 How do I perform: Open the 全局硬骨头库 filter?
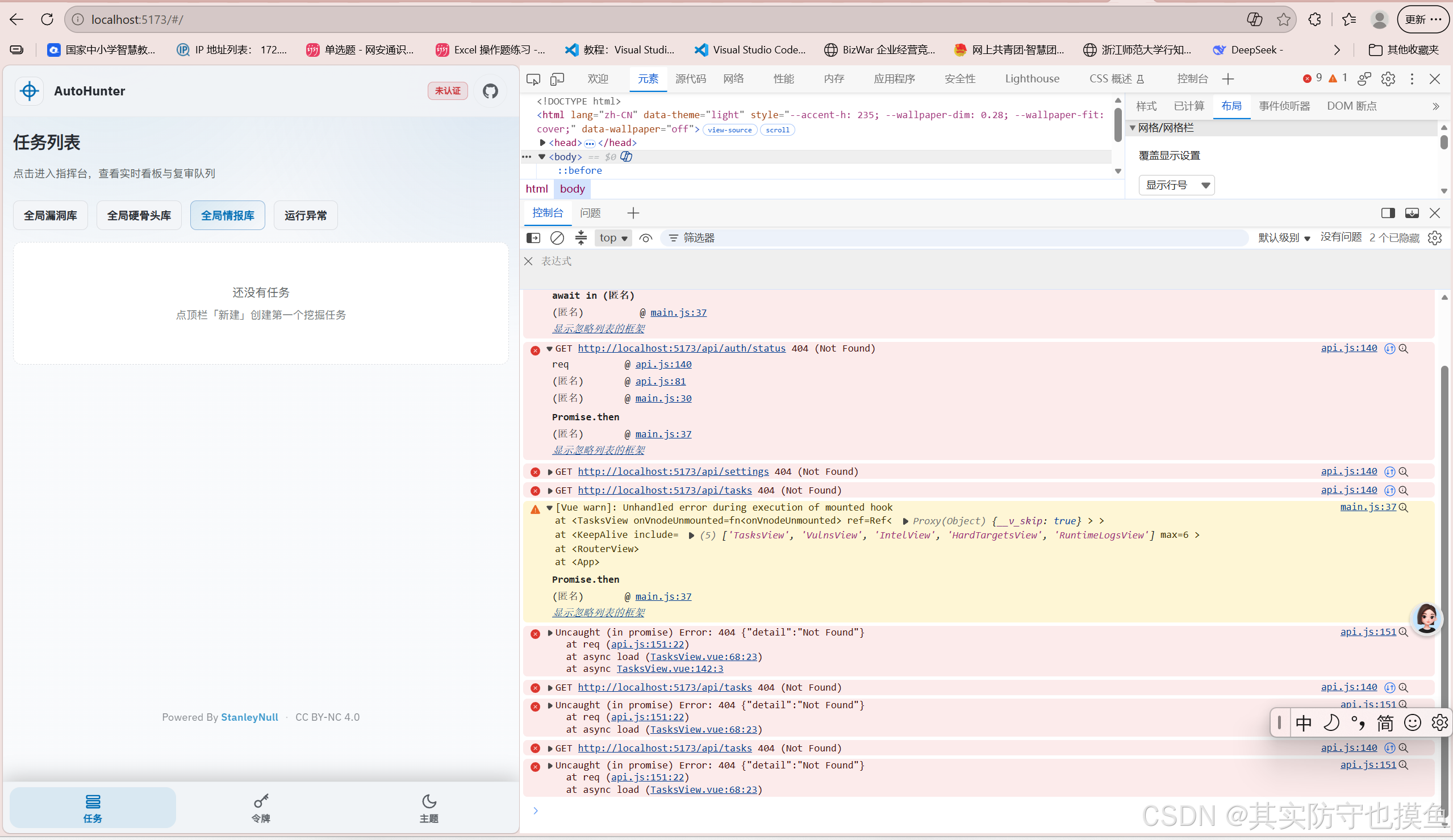139,216
